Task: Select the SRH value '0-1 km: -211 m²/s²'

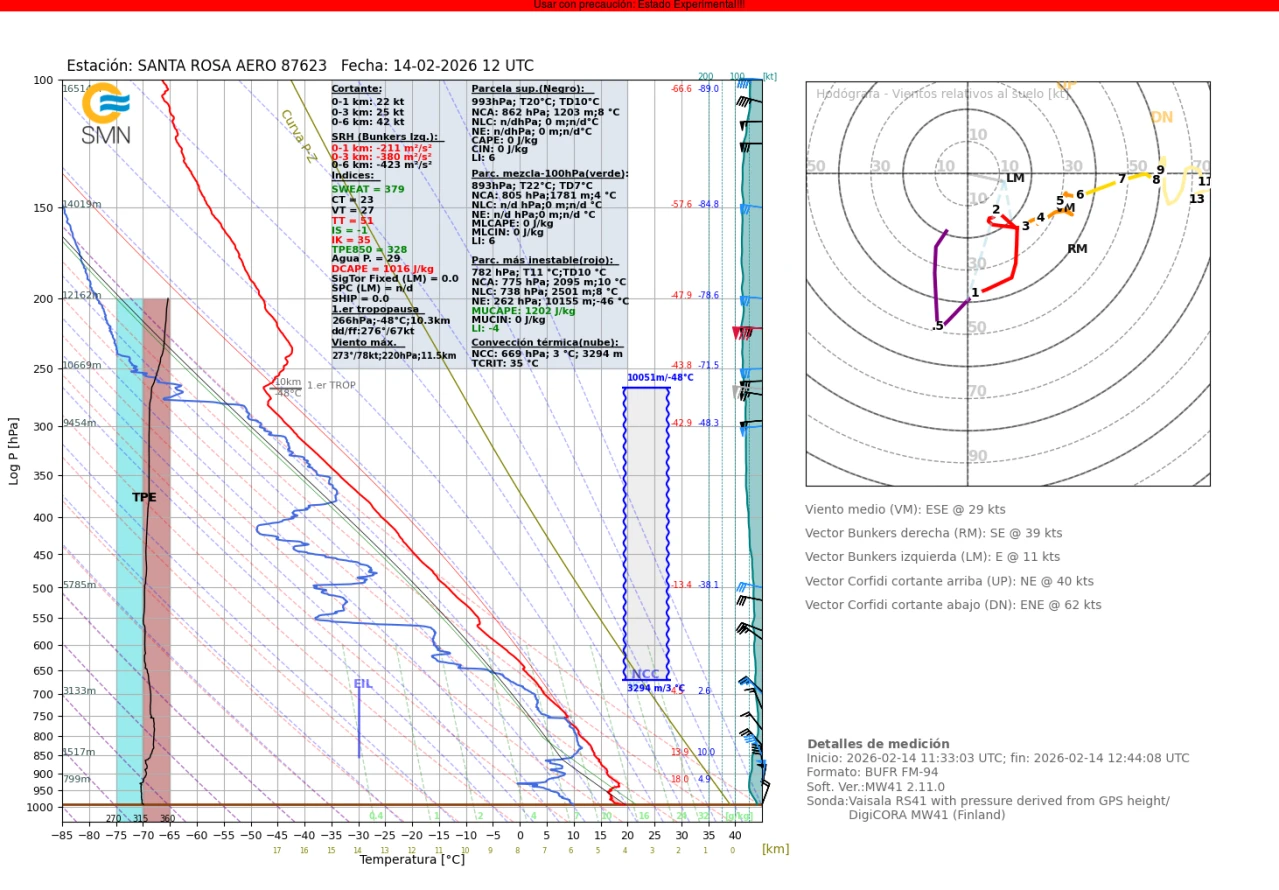Action: (x=382, y=146)
